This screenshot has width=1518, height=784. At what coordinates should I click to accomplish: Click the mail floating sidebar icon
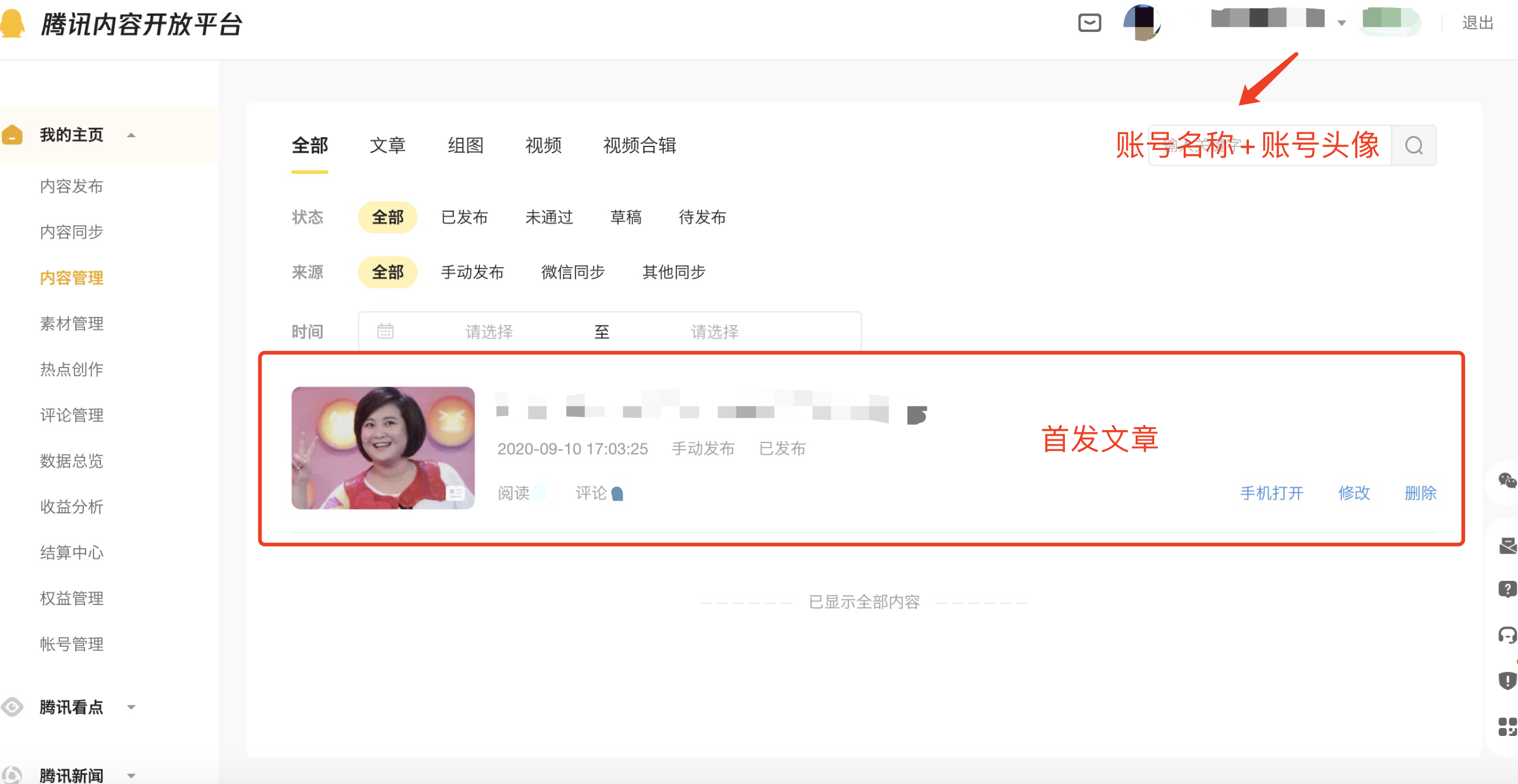click(1508, 545)
